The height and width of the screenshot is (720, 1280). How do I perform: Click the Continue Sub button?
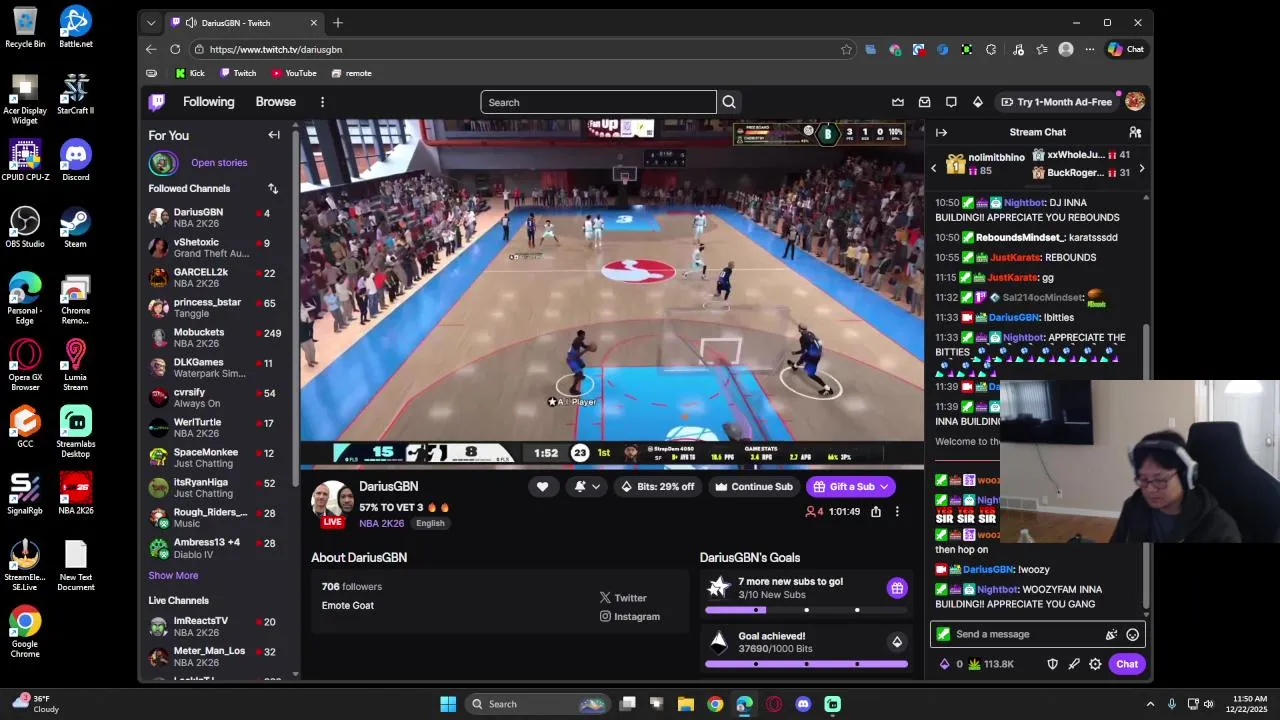(754, 487)
